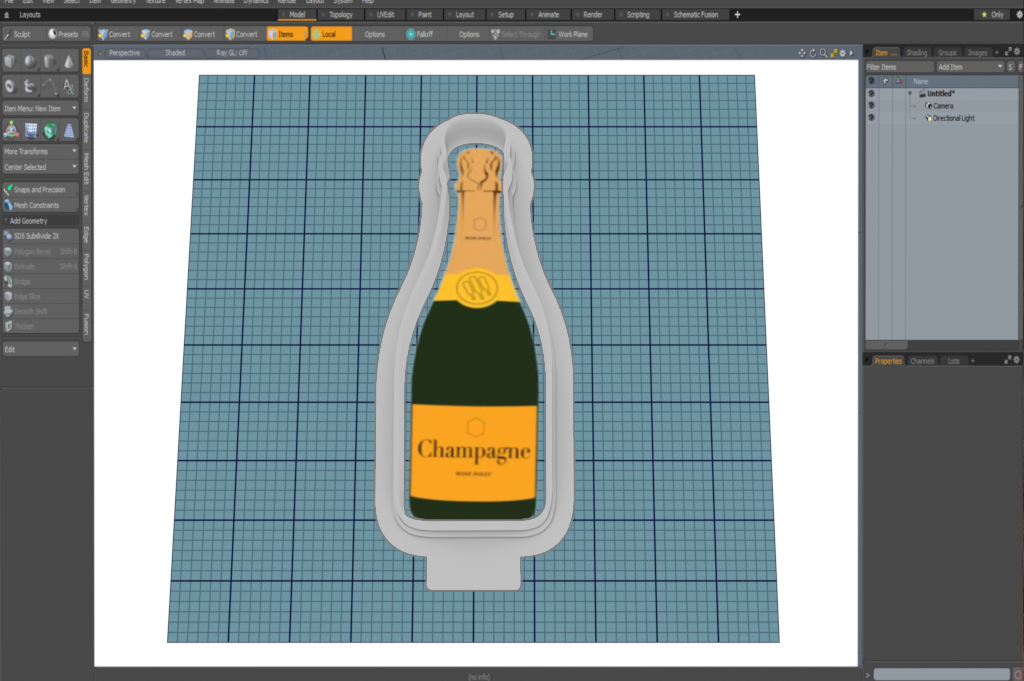Click the Work Plane button
This screenshot has width=1024, height=681.
point(568,34)
